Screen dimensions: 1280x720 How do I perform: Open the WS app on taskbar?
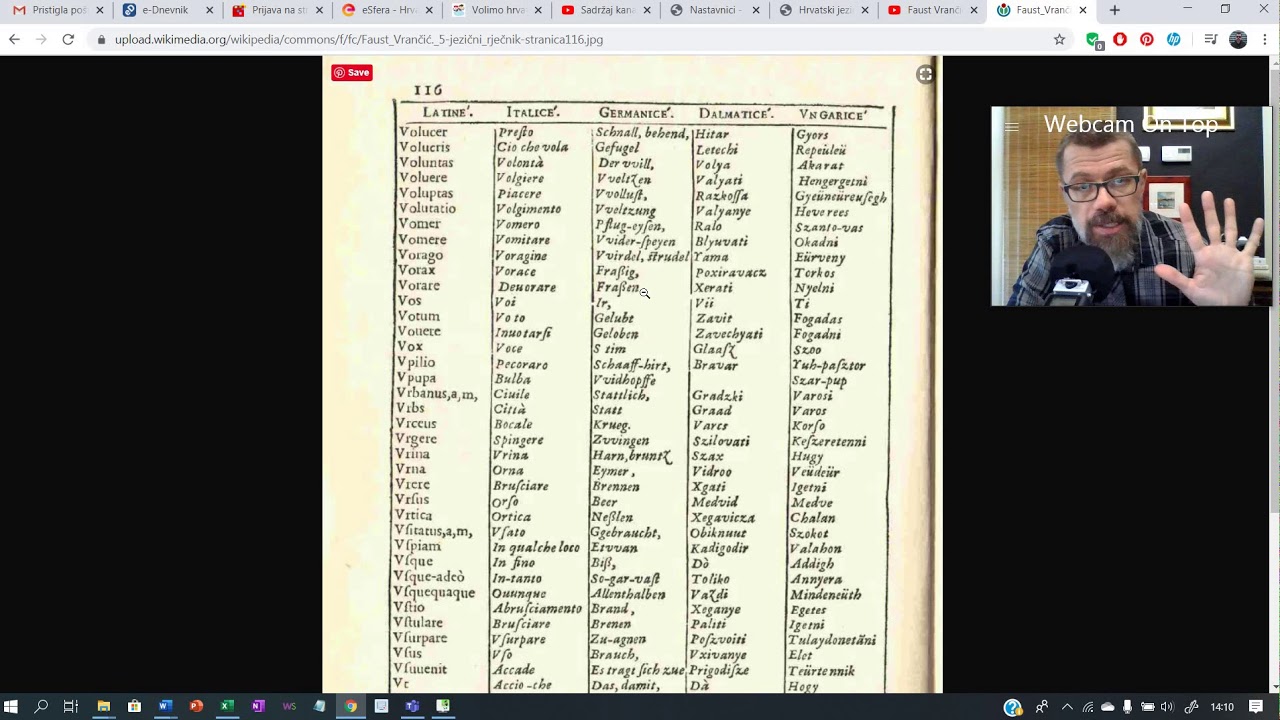point(289,706)
